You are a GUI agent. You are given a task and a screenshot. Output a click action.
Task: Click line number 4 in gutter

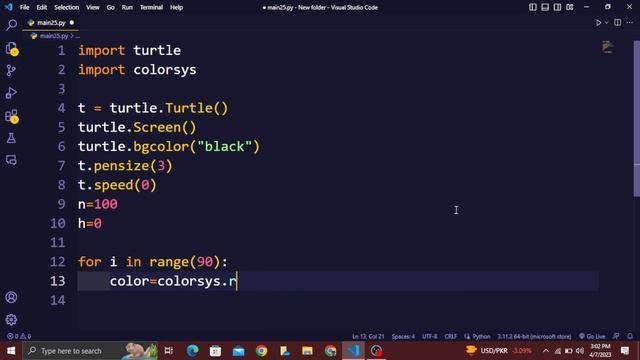[x=61, y=108]
